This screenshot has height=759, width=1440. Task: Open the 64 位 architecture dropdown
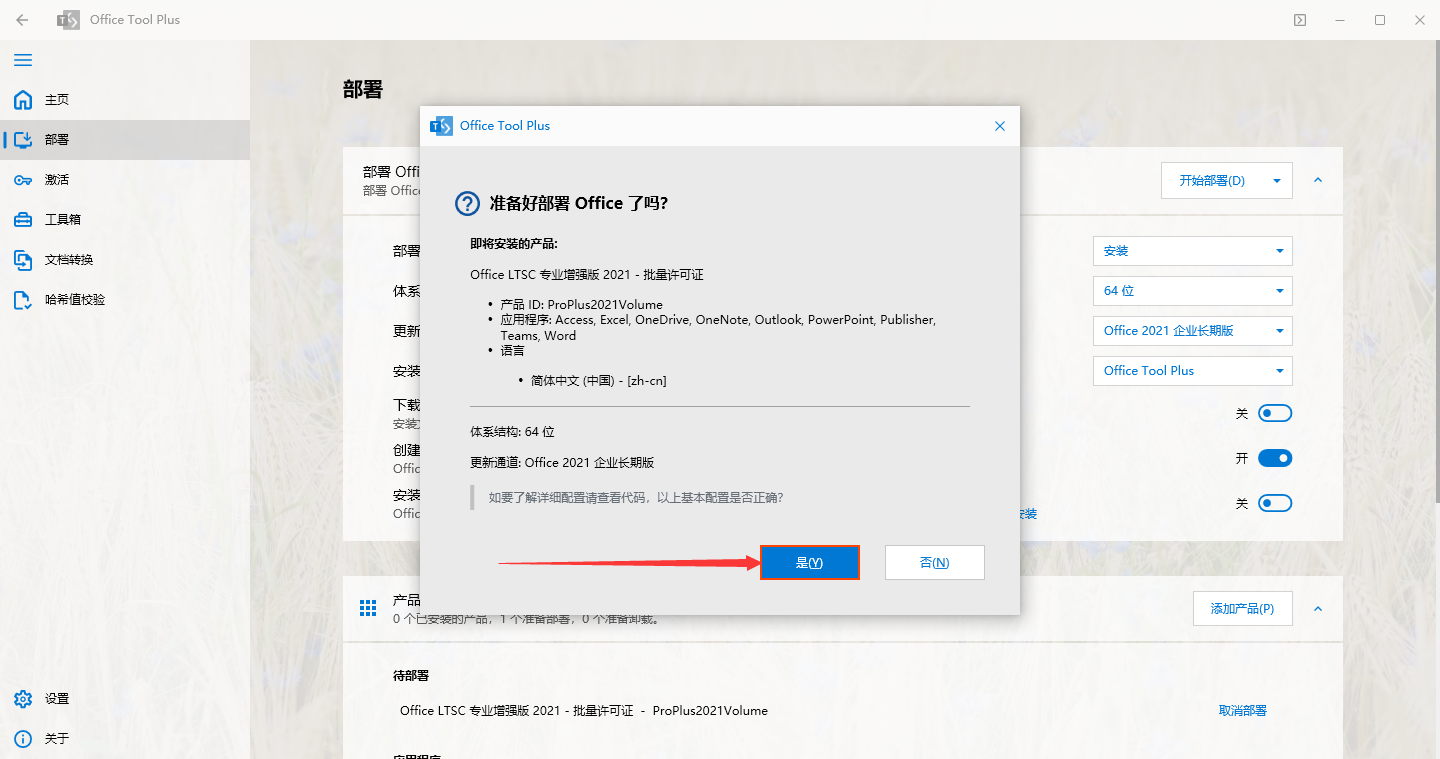coord(1192,290)
